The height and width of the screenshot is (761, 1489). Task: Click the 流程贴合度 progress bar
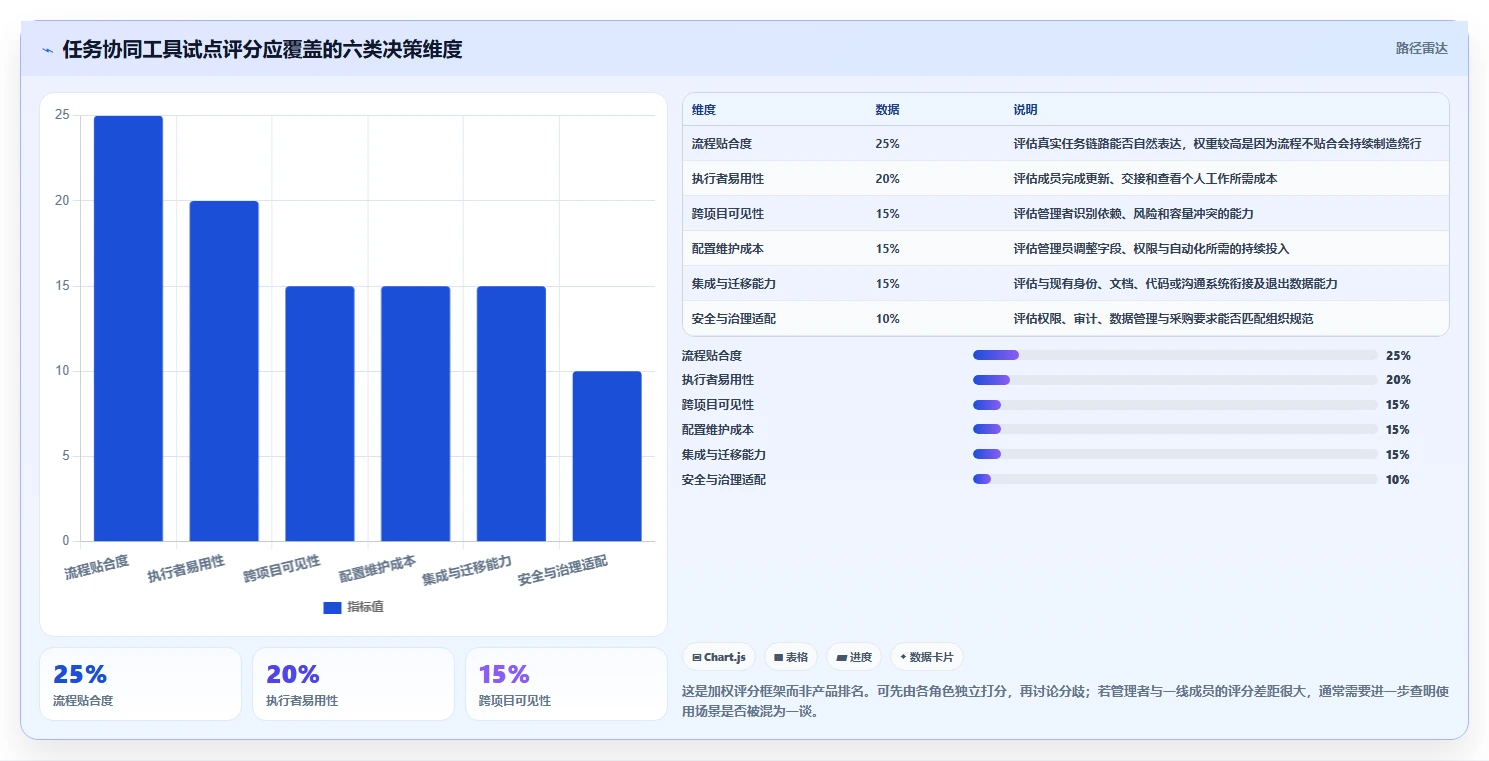coord(1175,355)
